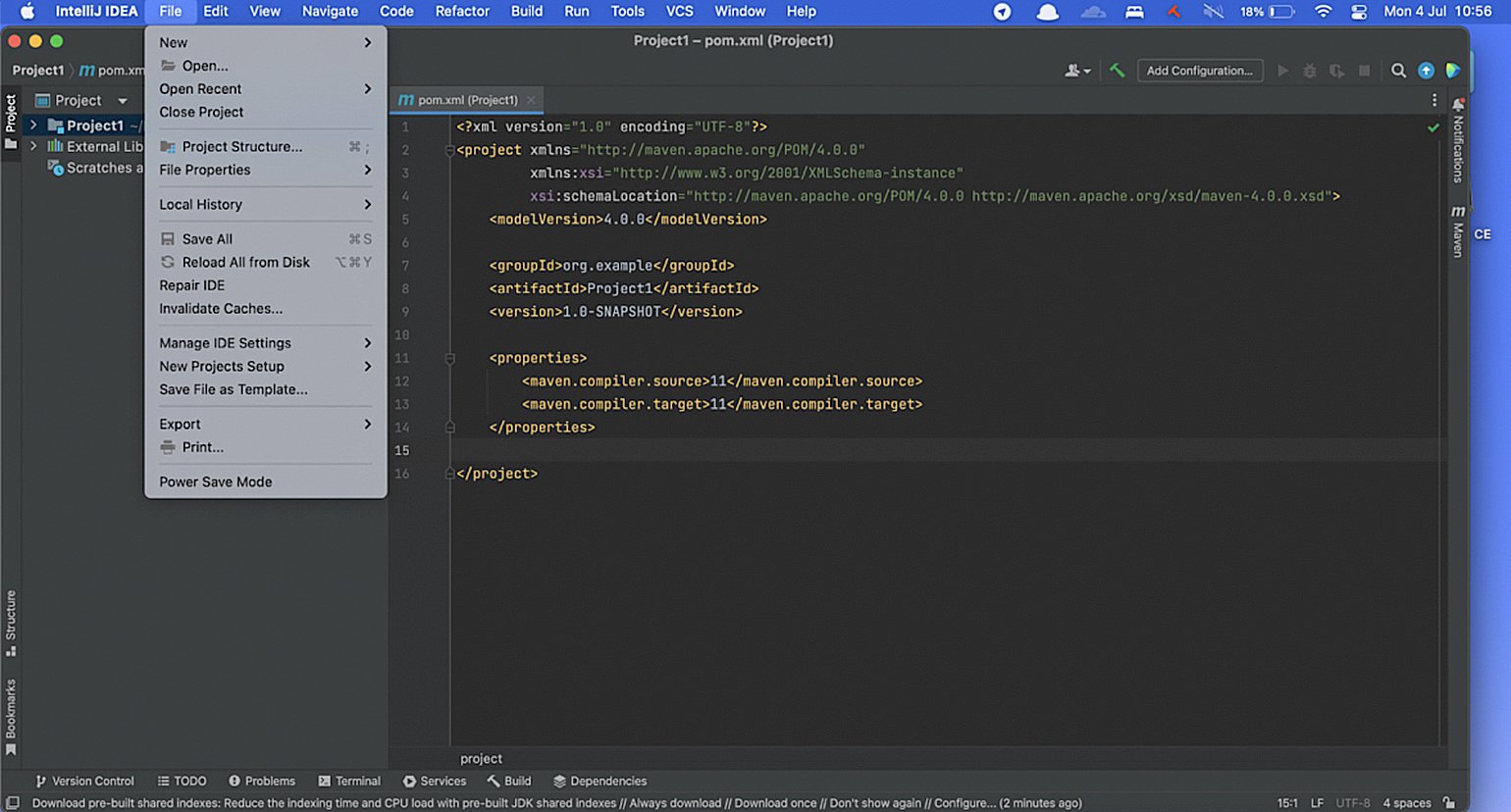Image resolution: width=1511 pixels, height=812 pixels.
Task: Fold the properties block at line 11
Action: coord(450,358)
